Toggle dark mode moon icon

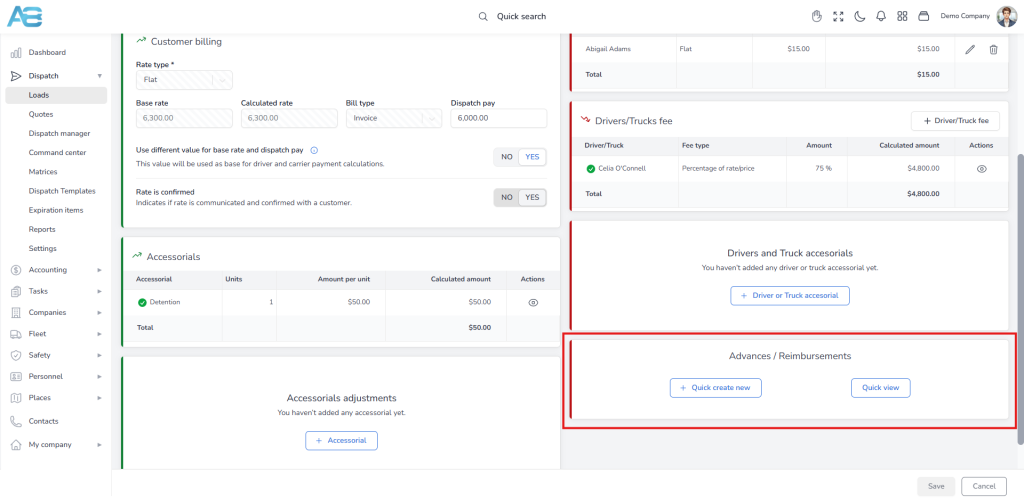[x=859, y=16]
